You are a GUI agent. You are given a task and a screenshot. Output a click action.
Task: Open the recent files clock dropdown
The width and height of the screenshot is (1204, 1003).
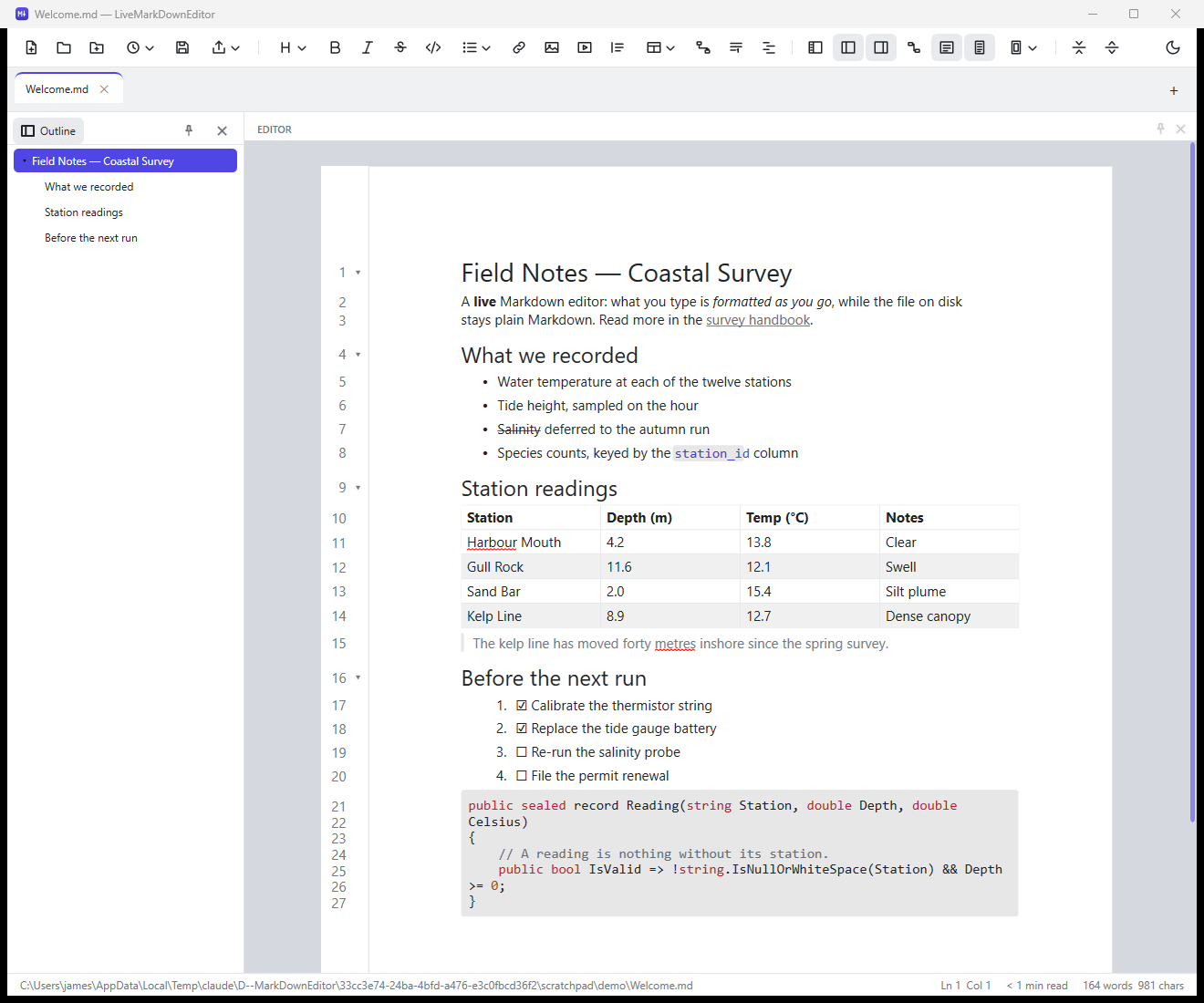pos(140,47)
